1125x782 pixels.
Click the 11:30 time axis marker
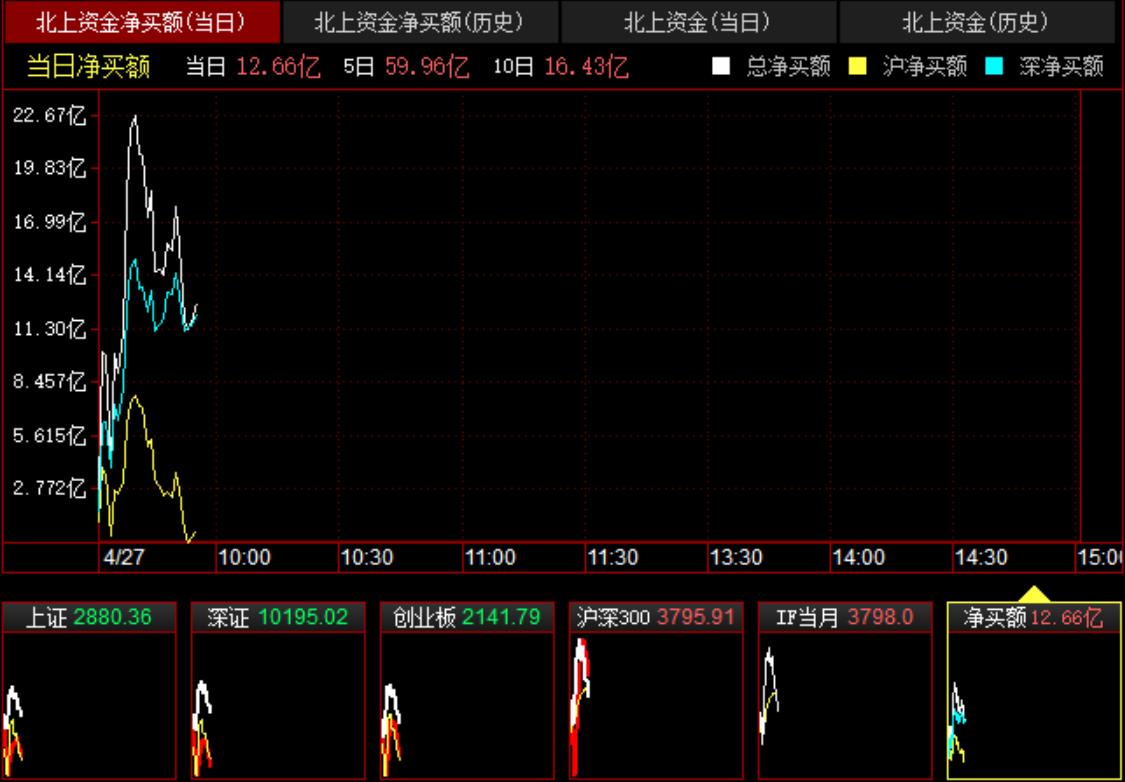pyautogui.click(x=612, y=558)
